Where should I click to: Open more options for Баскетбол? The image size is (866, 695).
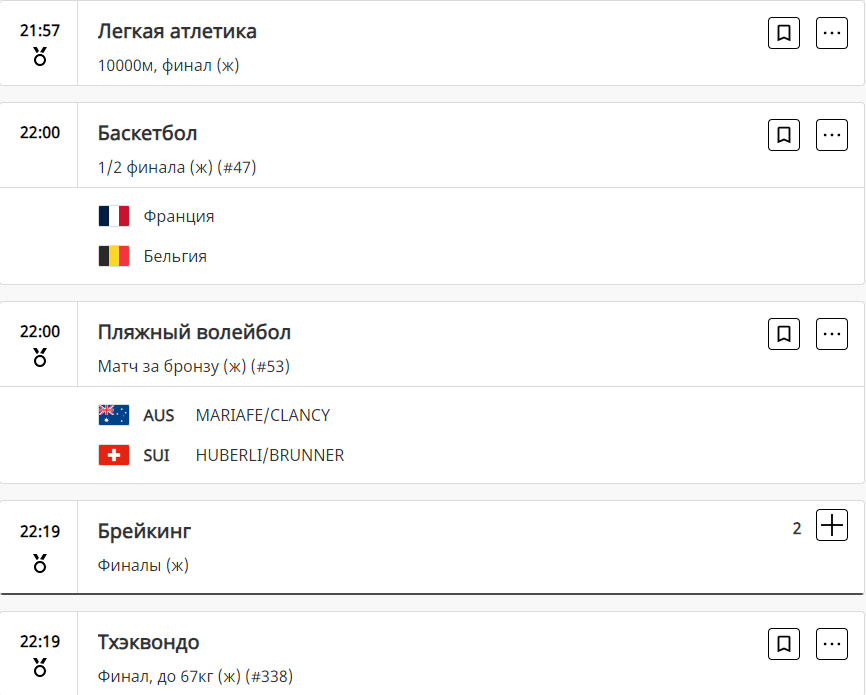click(832, 135)
